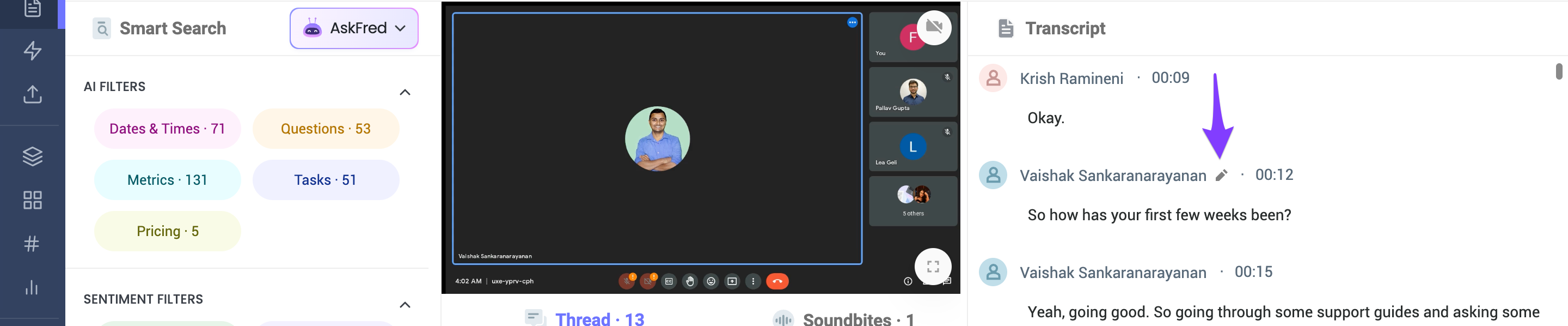The height and width of the screenshot is (326, 1568).
Task: Jump to timestamp 00:15
Action: coord(1253,272)
